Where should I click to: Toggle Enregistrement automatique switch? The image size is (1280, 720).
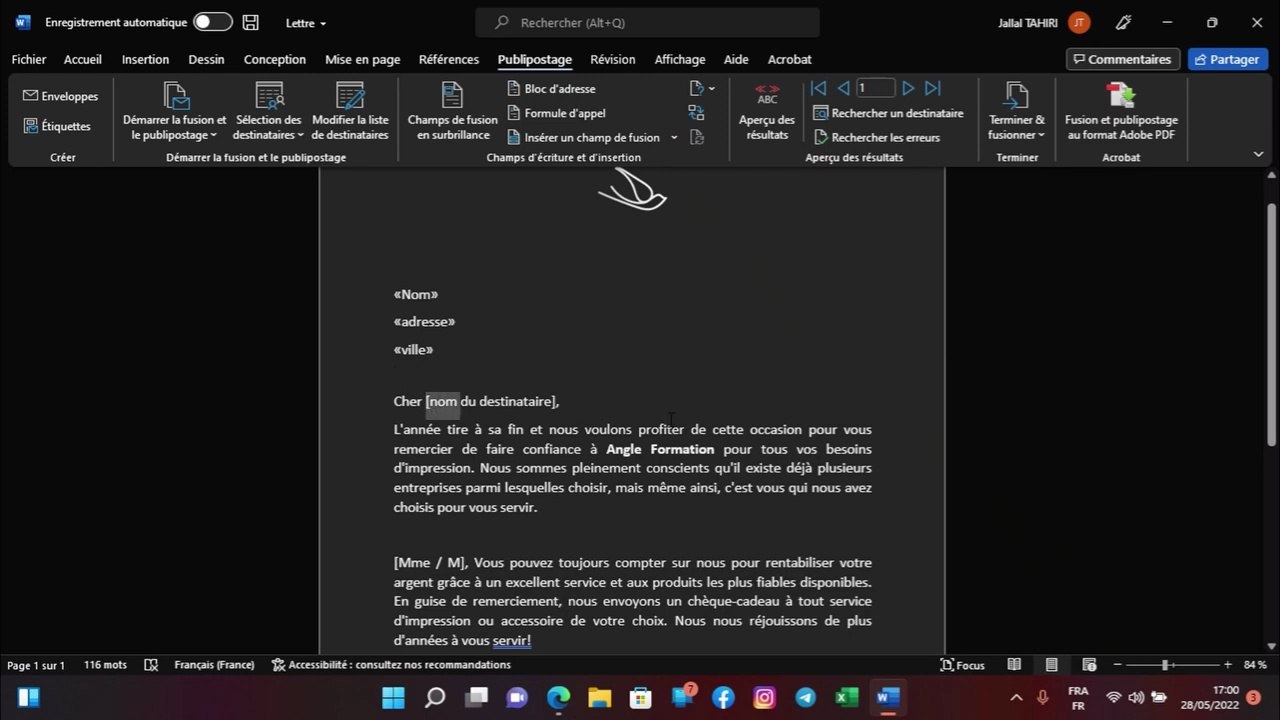[212, 22]
